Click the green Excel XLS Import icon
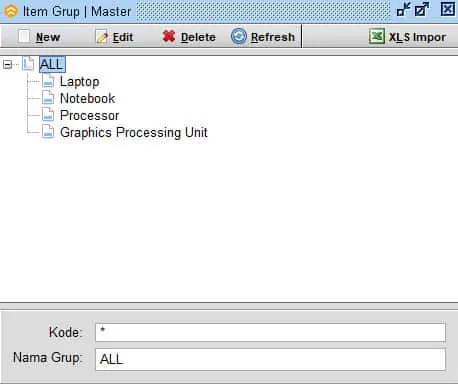 click(377, 36)
